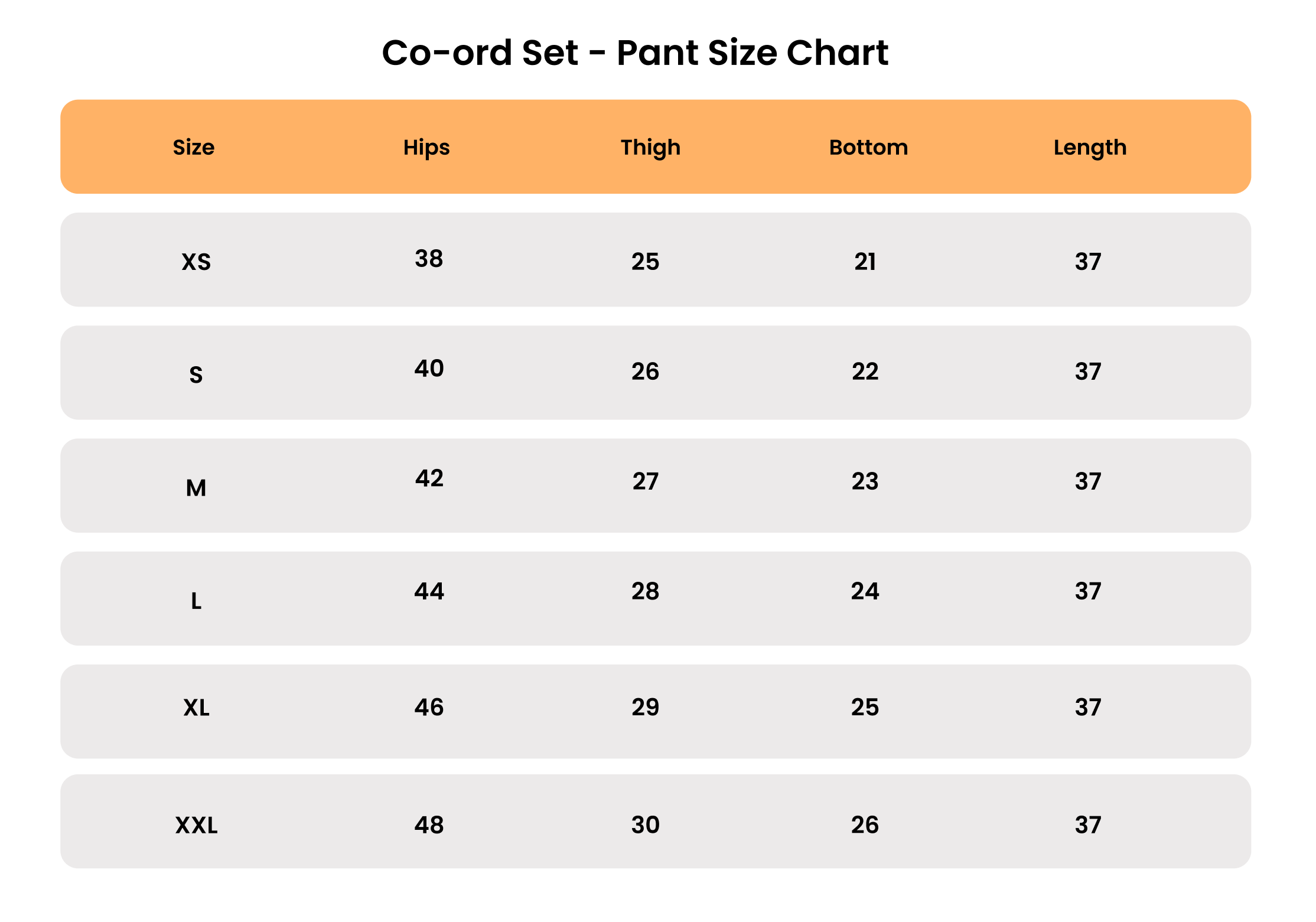The image size is (1316, 922).
Task: Click the XS size label
Action: pos(196,262)
